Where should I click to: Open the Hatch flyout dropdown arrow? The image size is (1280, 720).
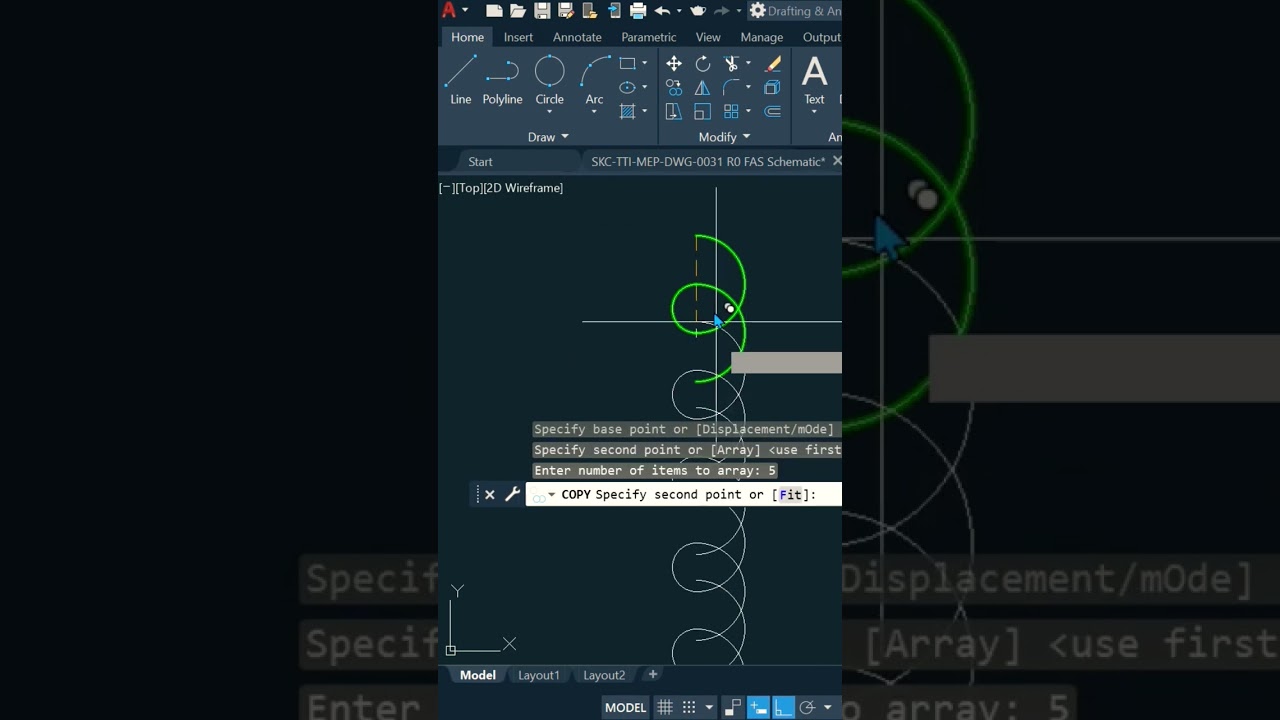coord(644,111)
